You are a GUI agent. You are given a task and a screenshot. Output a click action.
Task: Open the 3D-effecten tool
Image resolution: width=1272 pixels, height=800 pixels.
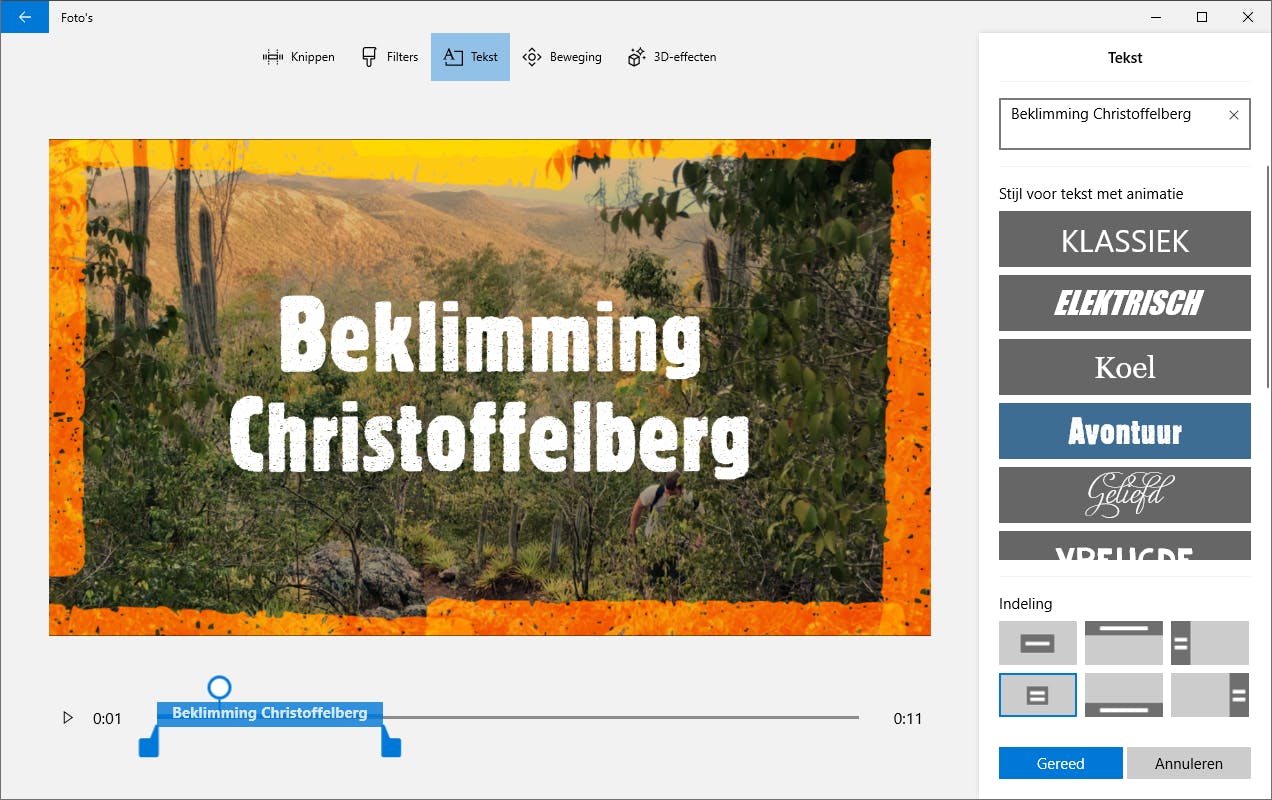pos(671,57)
